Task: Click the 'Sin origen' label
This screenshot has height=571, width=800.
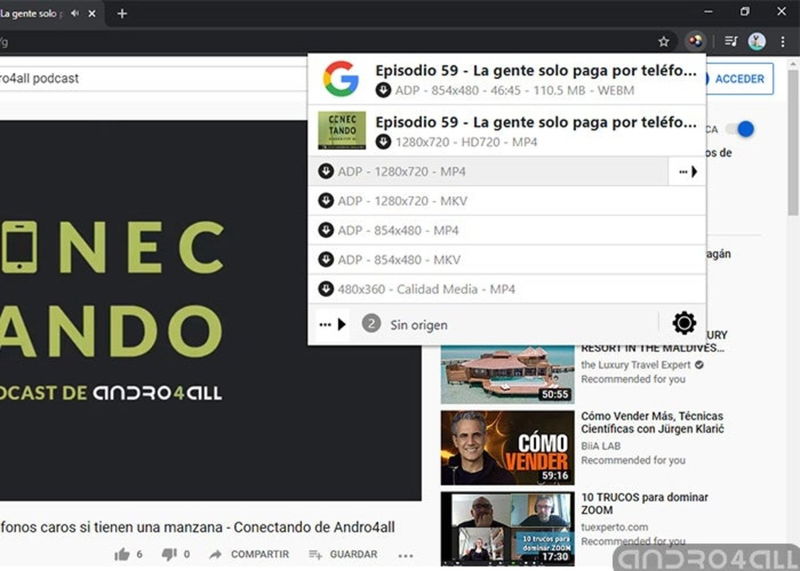Action: click(419, 325)
